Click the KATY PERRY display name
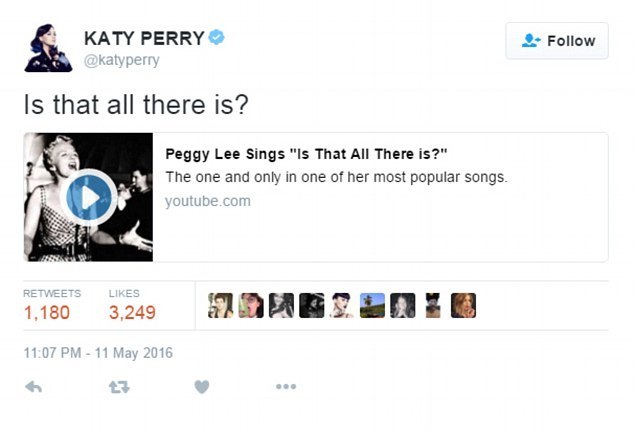The width and height of the screenshot is (634, 431). pos(143,38)
